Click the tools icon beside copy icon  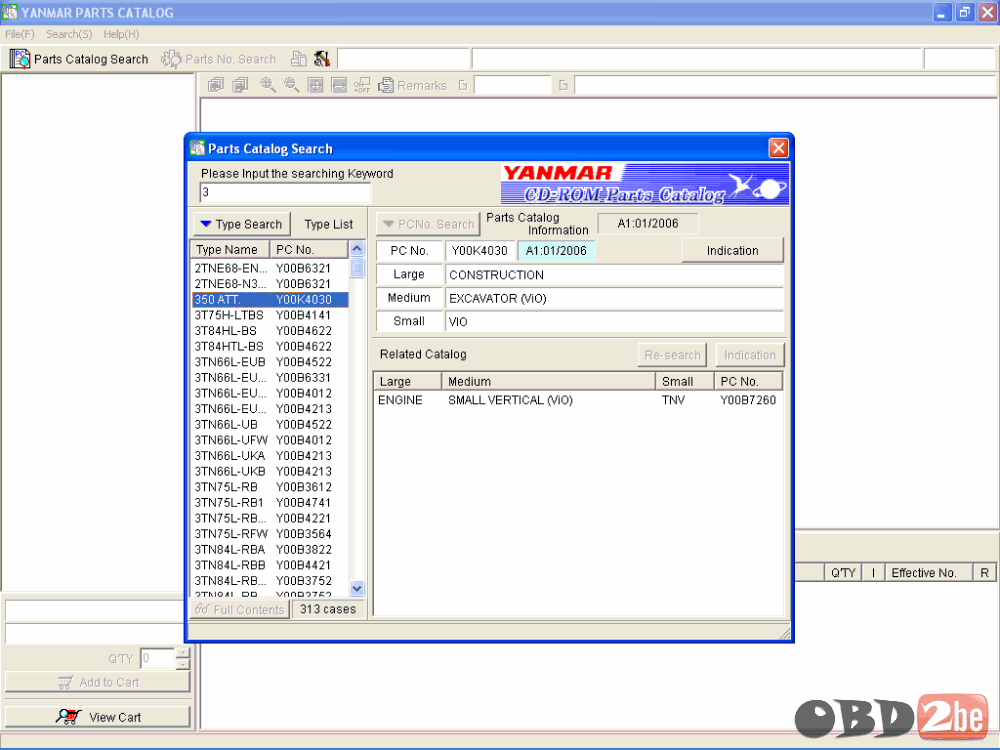[322, 59]
